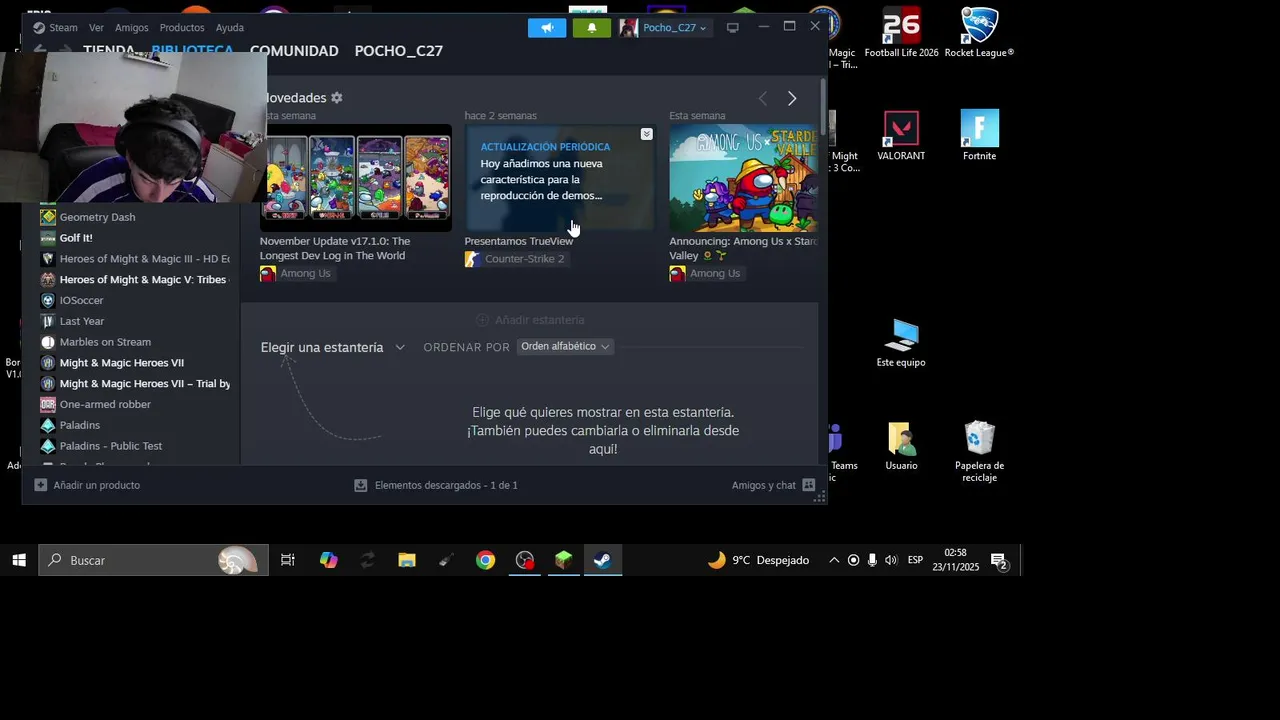Screen dimensions: 1280x720
Task: Open Google Chrome from the taskbar
Action: (485, 561)
